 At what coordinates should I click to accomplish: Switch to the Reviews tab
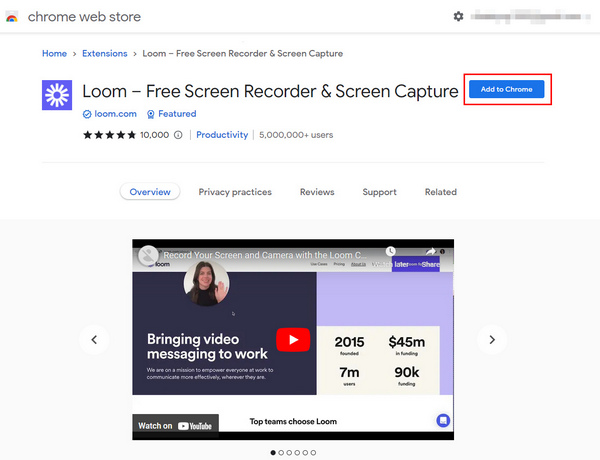pyautogui.click(x=317, y=192)
